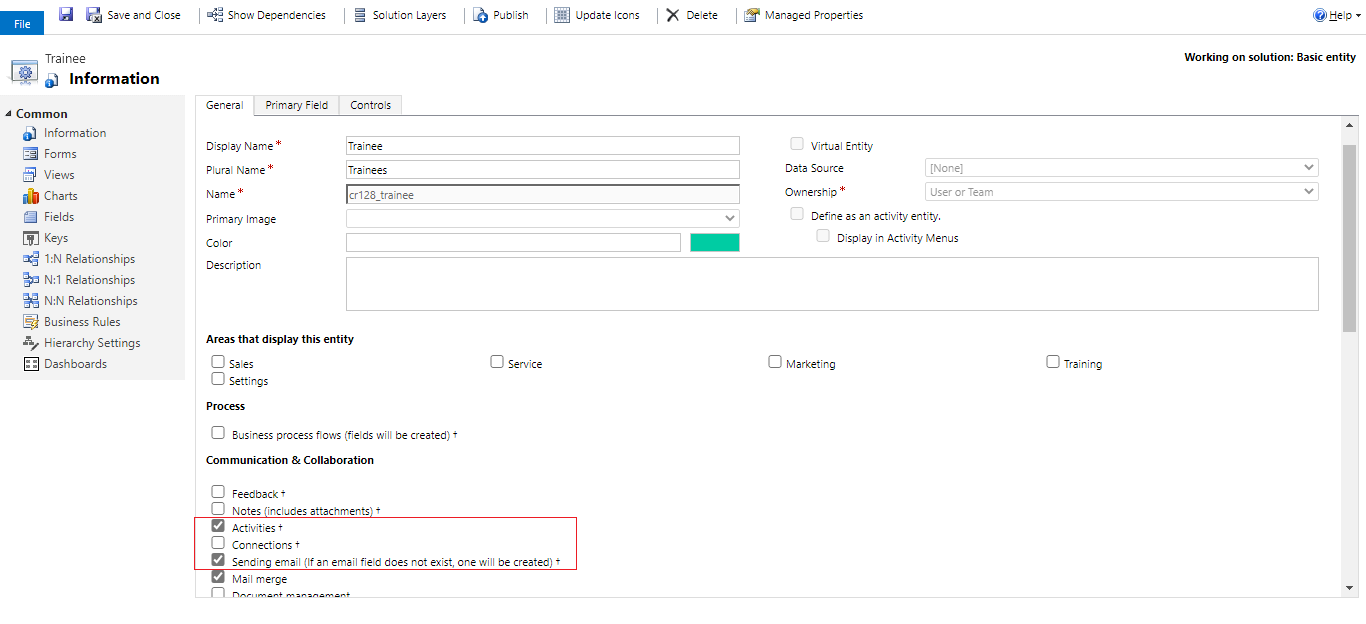This screenshot has height=624, width=1366.
Task: Open Solution Layers from toolbar
Action: tap(401, 14)
